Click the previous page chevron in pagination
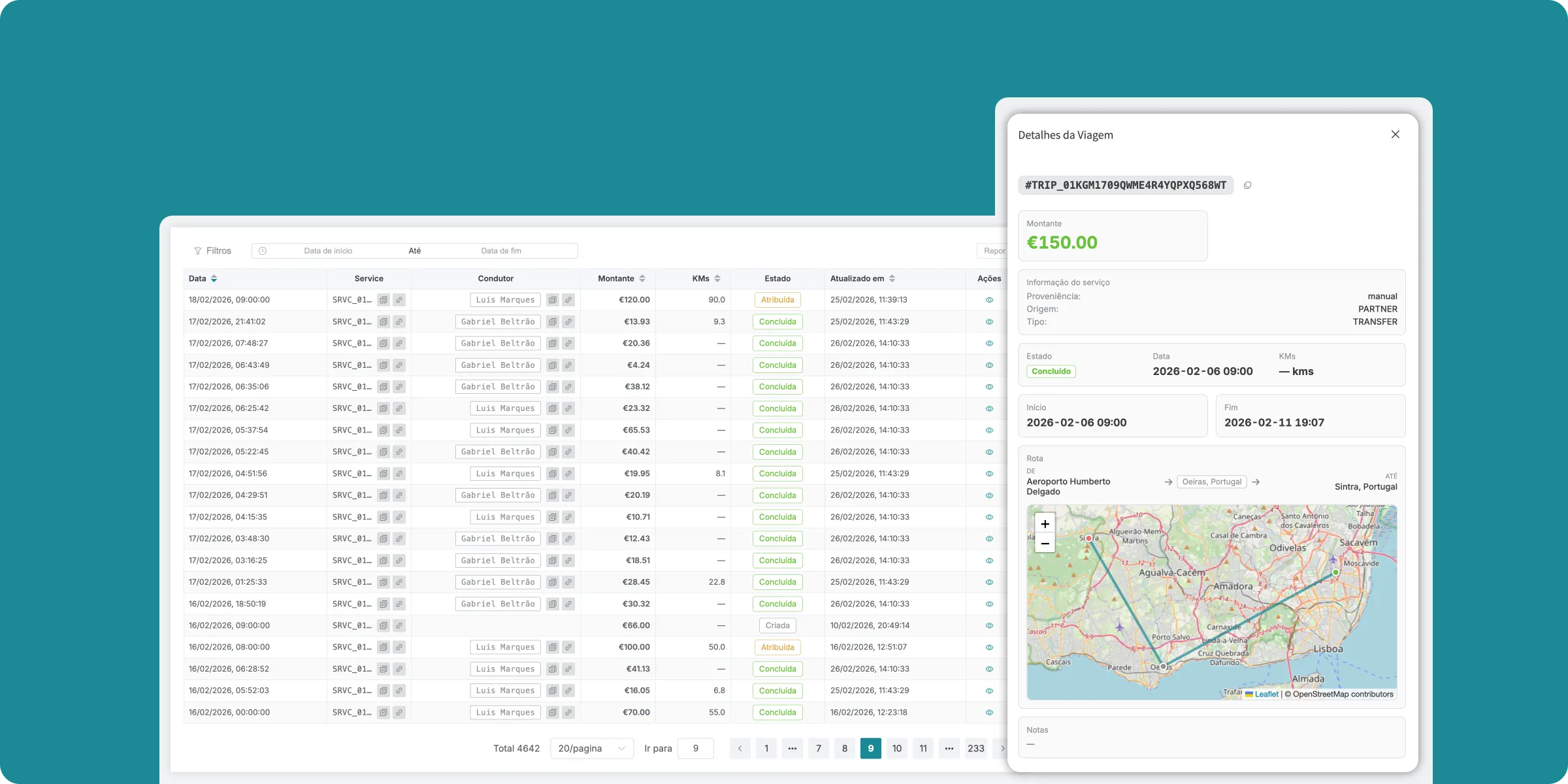The image size is (1568, 784). (740, 748)
